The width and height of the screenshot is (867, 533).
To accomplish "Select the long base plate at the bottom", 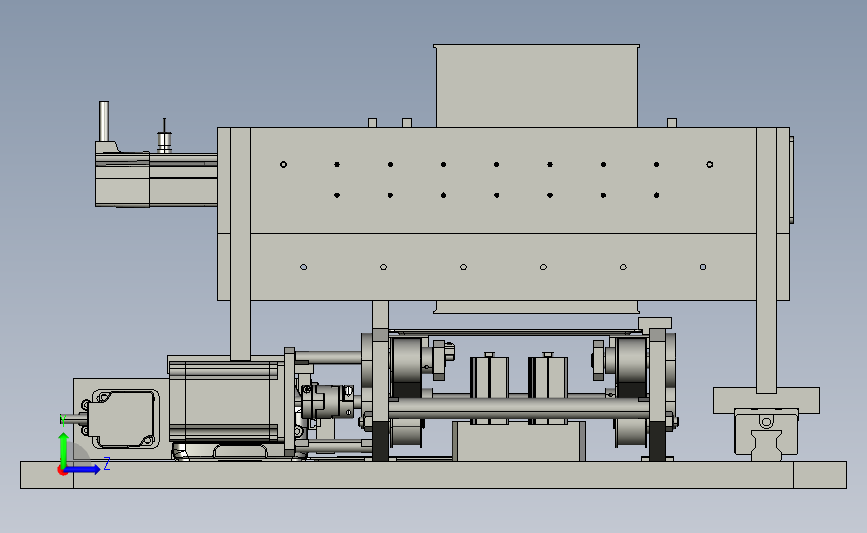I will coord(434,475).
